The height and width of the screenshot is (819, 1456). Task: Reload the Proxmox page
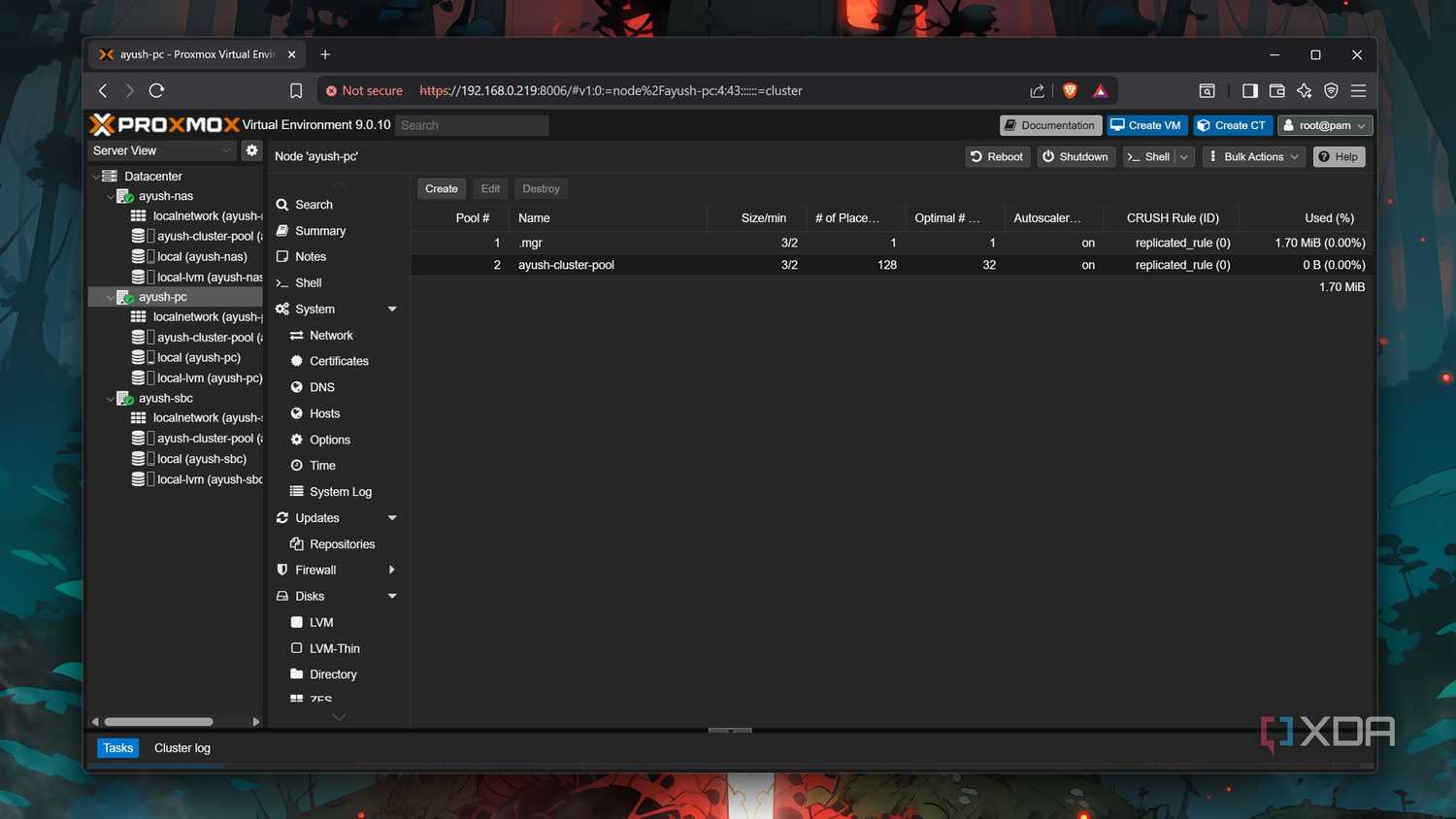point(156,90)
